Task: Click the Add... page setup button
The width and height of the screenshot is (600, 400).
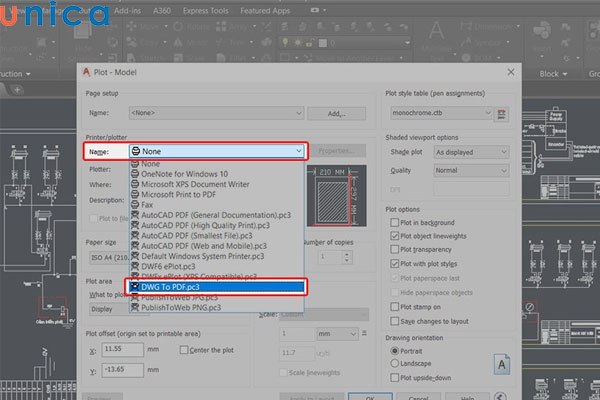Action: (x=336, y=114)
